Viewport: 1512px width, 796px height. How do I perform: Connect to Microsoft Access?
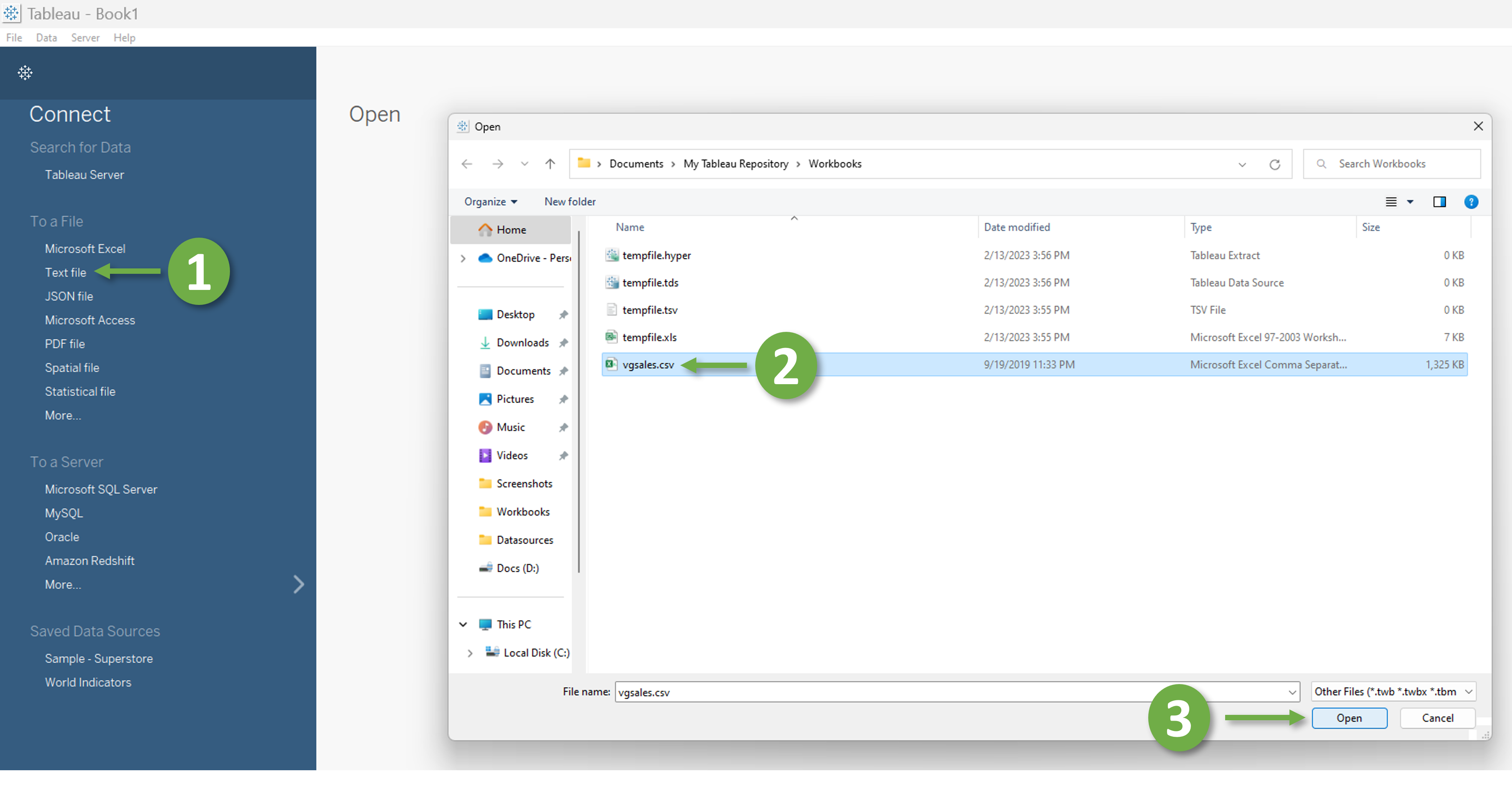(90, 320)
